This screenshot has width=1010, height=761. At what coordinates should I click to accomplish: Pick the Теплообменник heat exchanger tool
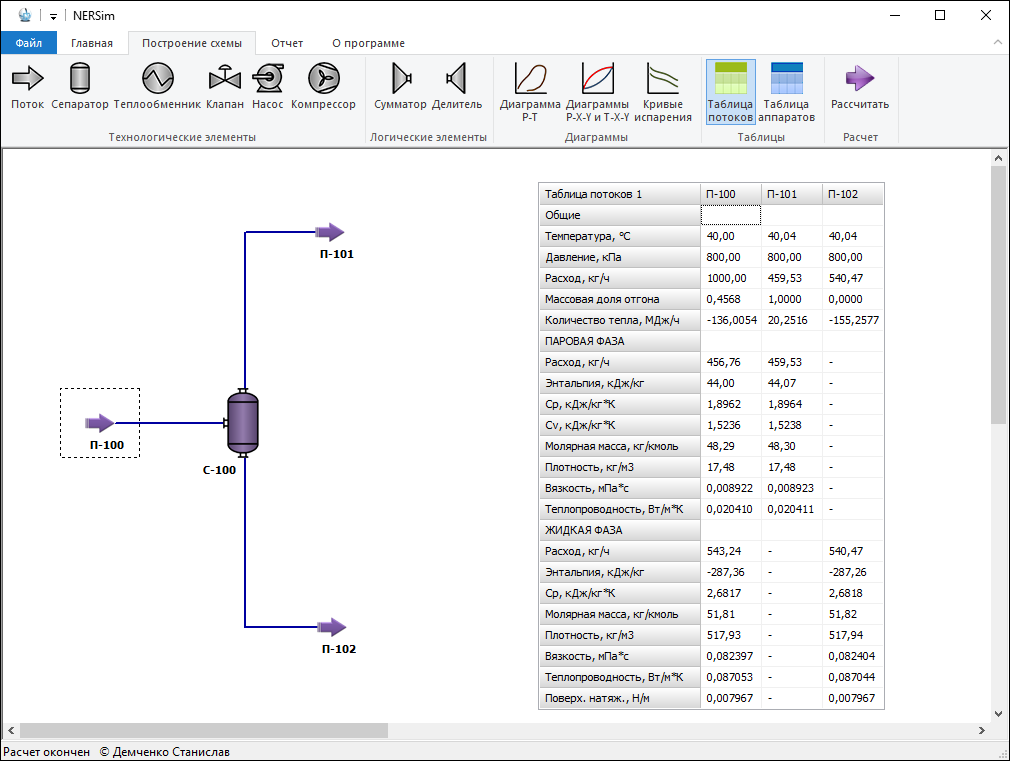tap(157, 86)
